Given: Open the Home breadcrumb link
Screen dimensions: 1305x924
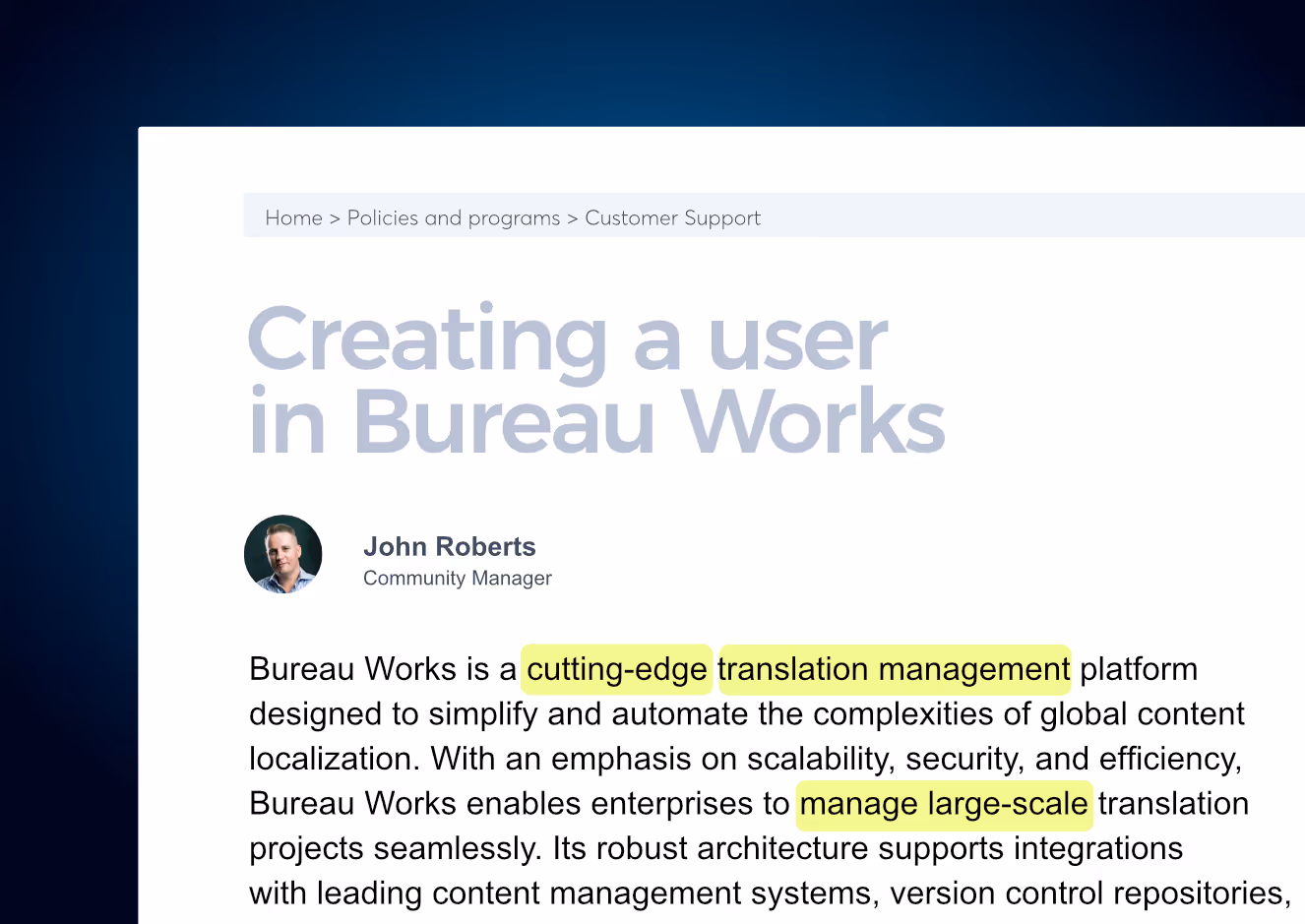Looking at the screenshot, I should [x=293, y=217].
